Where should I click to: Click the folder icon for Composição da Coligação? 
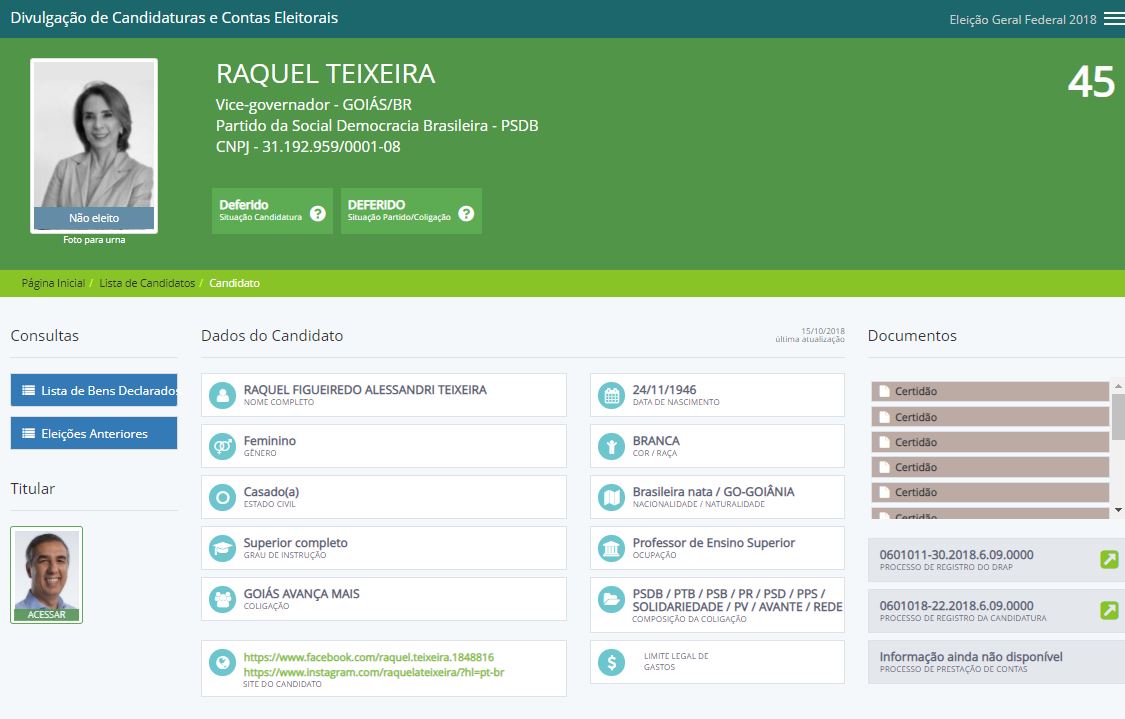pos(611,599)
